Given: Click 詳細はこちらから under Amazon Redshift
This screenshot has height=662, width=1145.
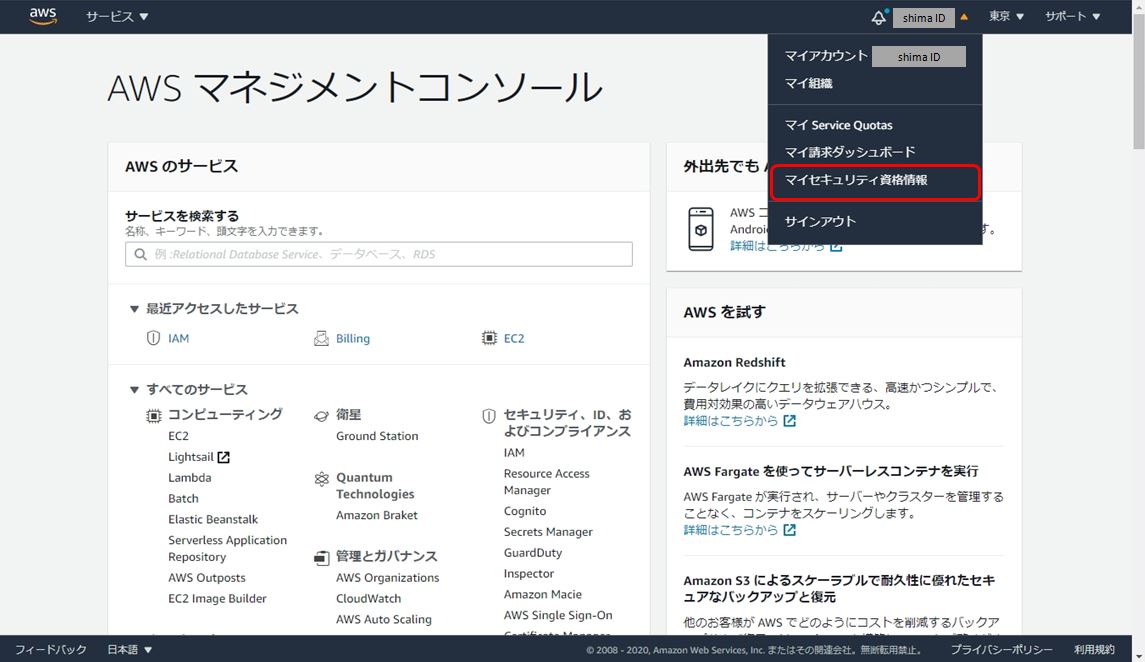Looking at the screenshot, I should (x=730, y=421).
